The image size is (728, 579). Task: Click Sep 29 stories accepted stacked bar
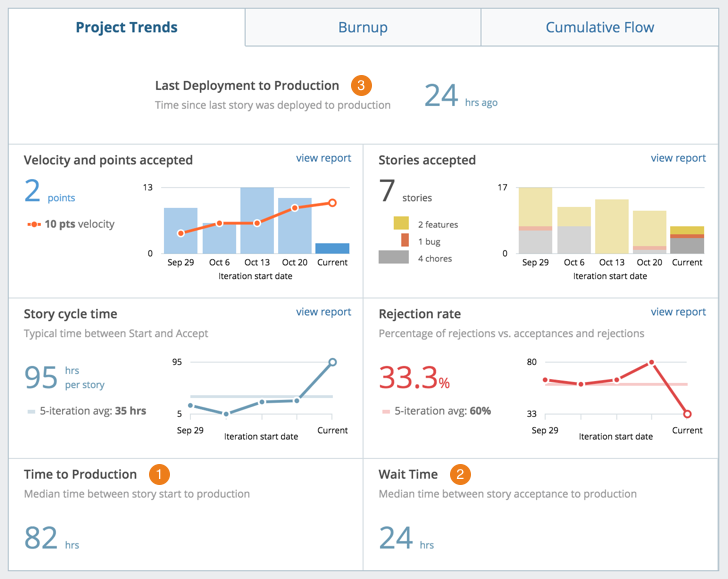pyautogui.click(x=535, y=220)
